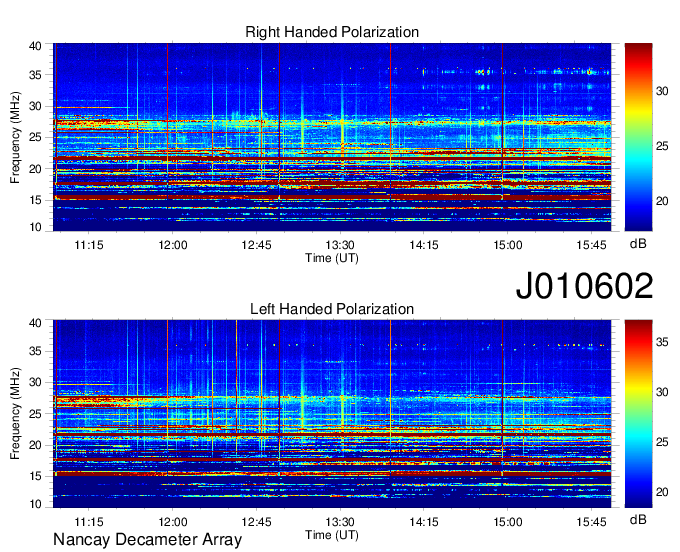This screenshot has width=680, height=552.
Task: Click the 15 MHz tick of Left Handed plot
Action: pos(35,477)
